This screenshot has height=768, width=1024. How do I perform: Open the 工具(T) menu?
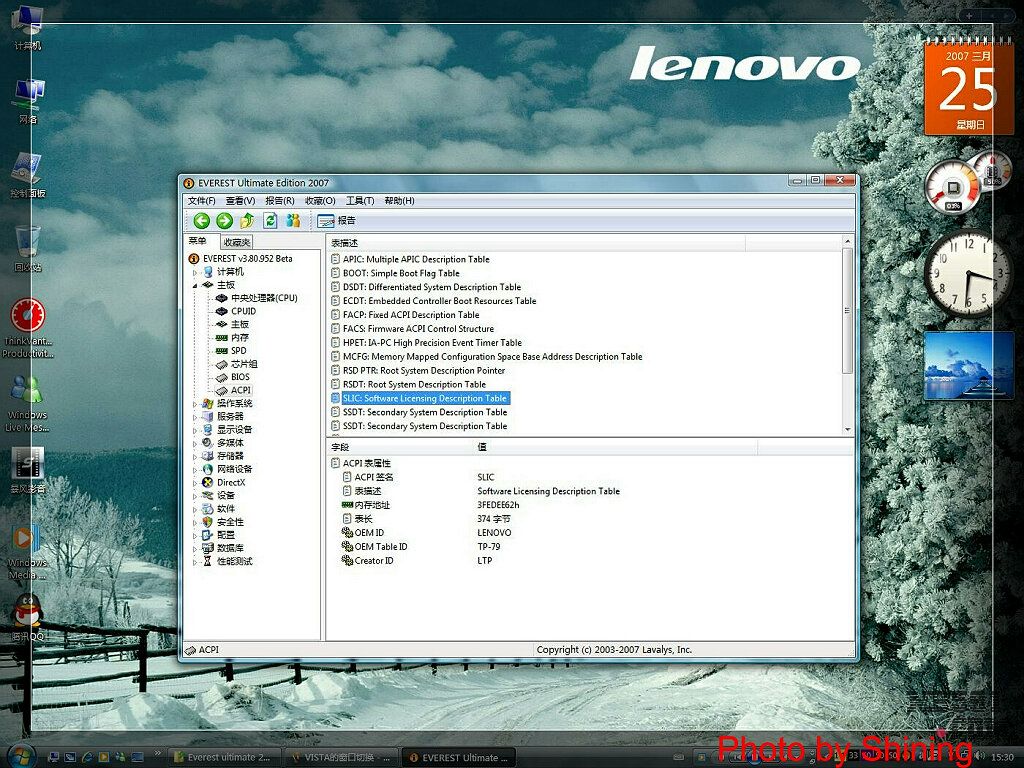pos(359,201)
